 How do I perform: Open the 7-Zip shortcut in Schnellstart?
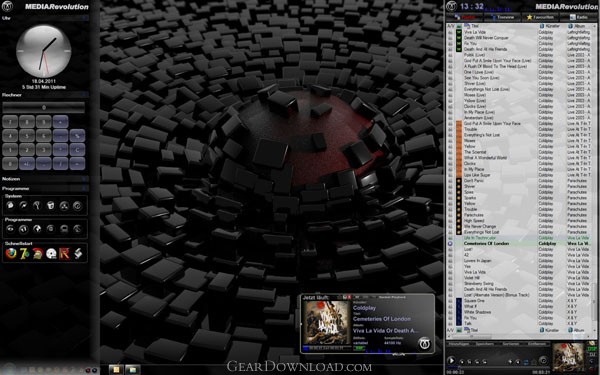24,253
